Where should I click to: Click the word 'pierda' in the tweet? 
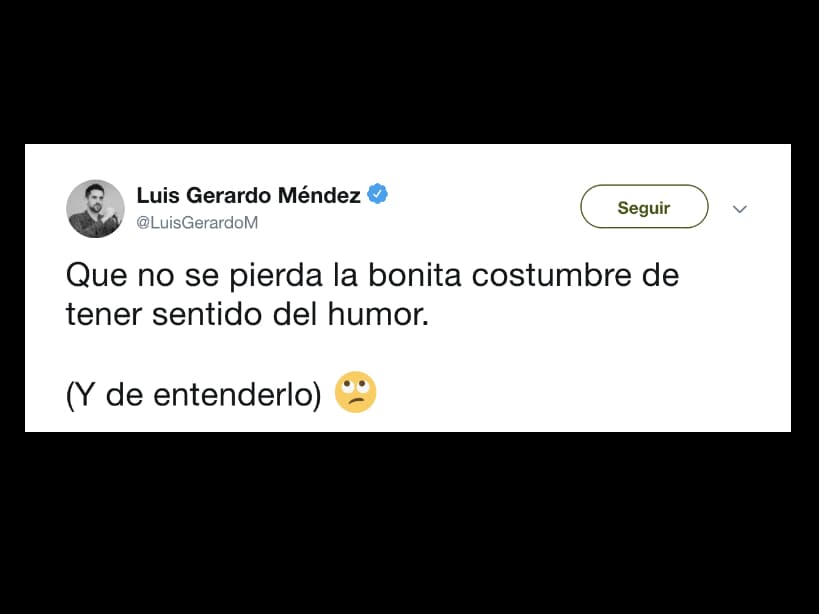(x=276, y=276)
